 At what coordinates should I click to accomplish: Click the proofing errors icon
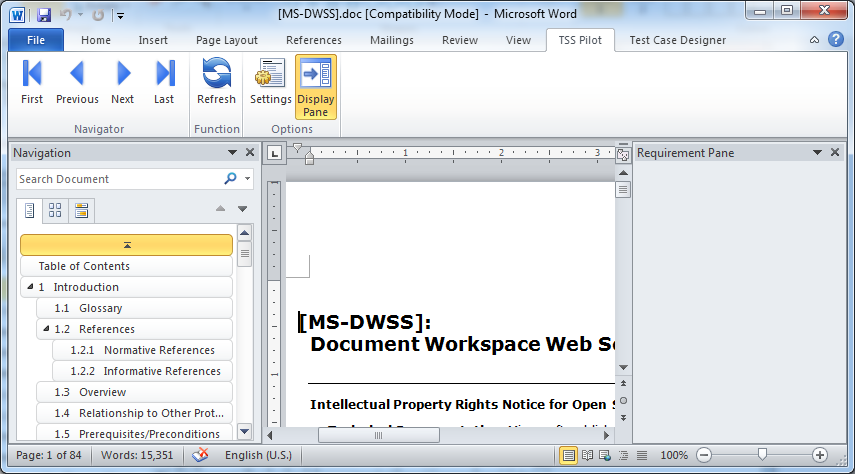200,455
